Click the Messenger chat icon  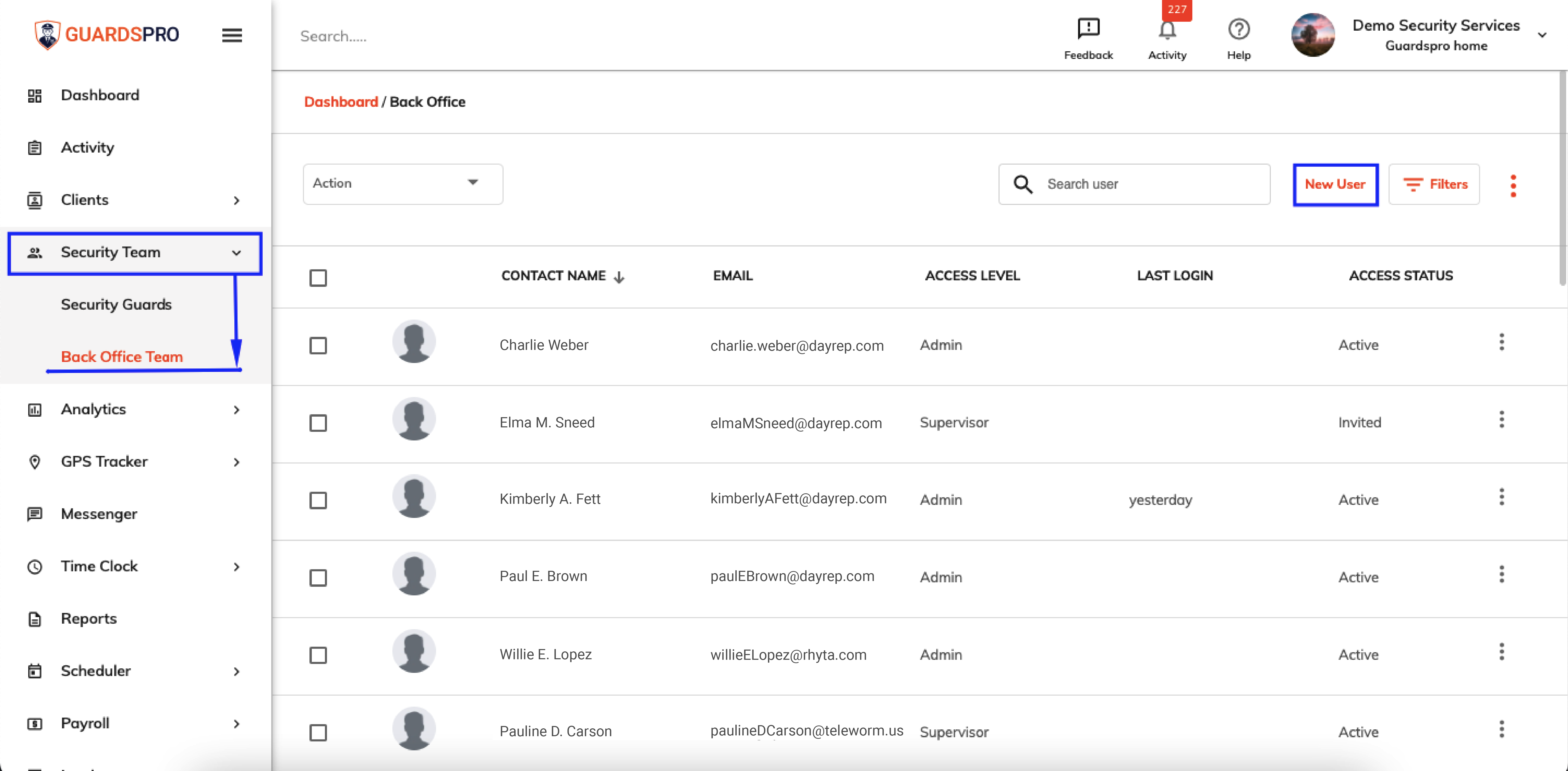pos(35,515)
